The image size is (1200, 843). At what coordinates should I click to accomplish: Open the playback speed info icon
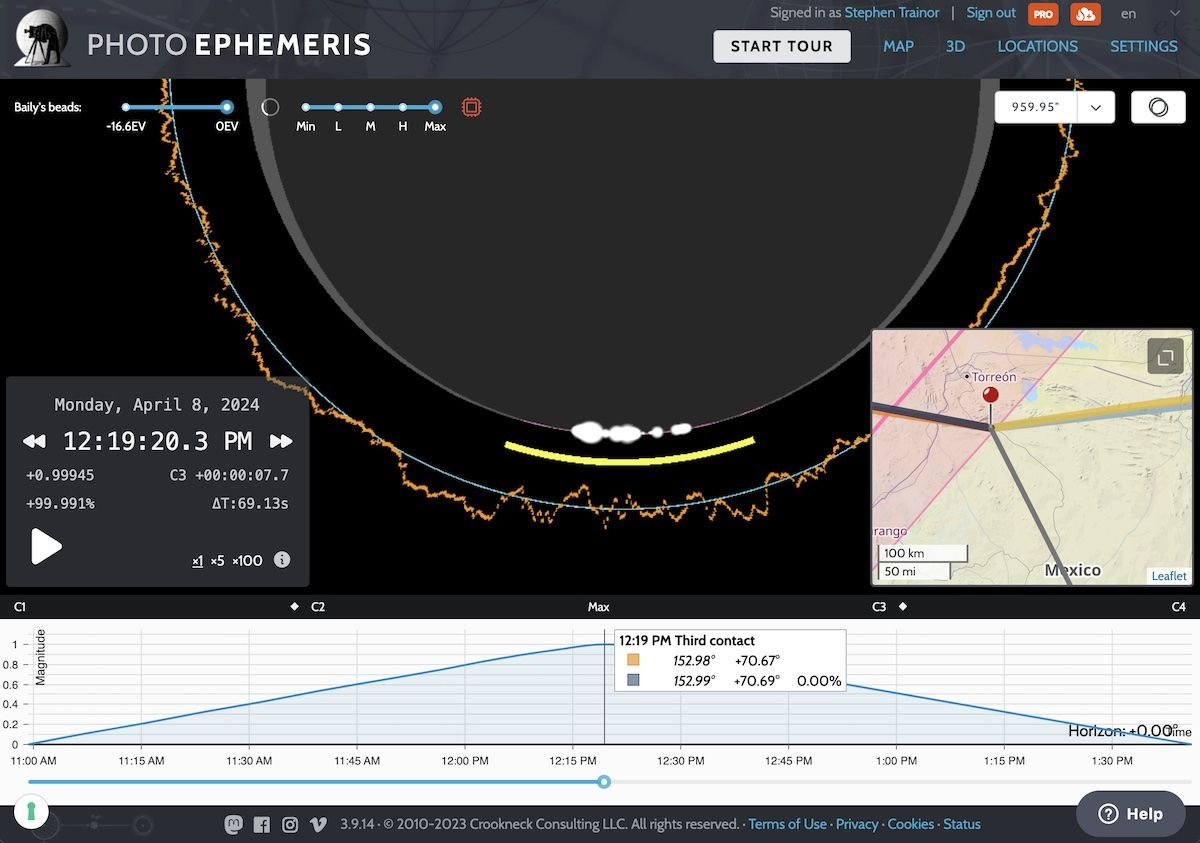(x=282, y=560)
